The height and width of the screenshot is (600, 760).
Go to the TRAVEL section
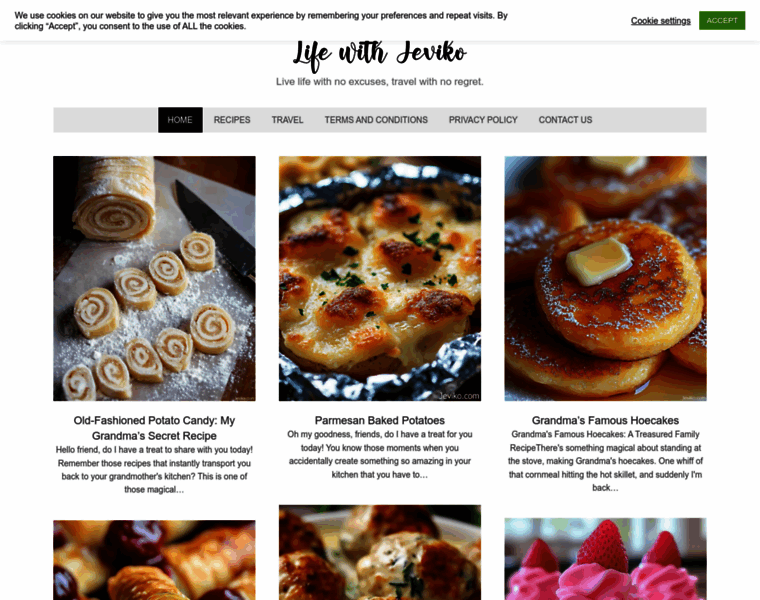coord(287,120)
